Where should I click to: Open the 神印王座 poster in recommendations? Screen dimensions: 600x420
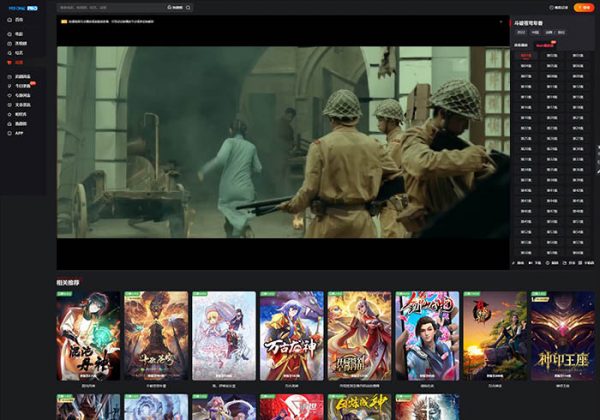563,337
